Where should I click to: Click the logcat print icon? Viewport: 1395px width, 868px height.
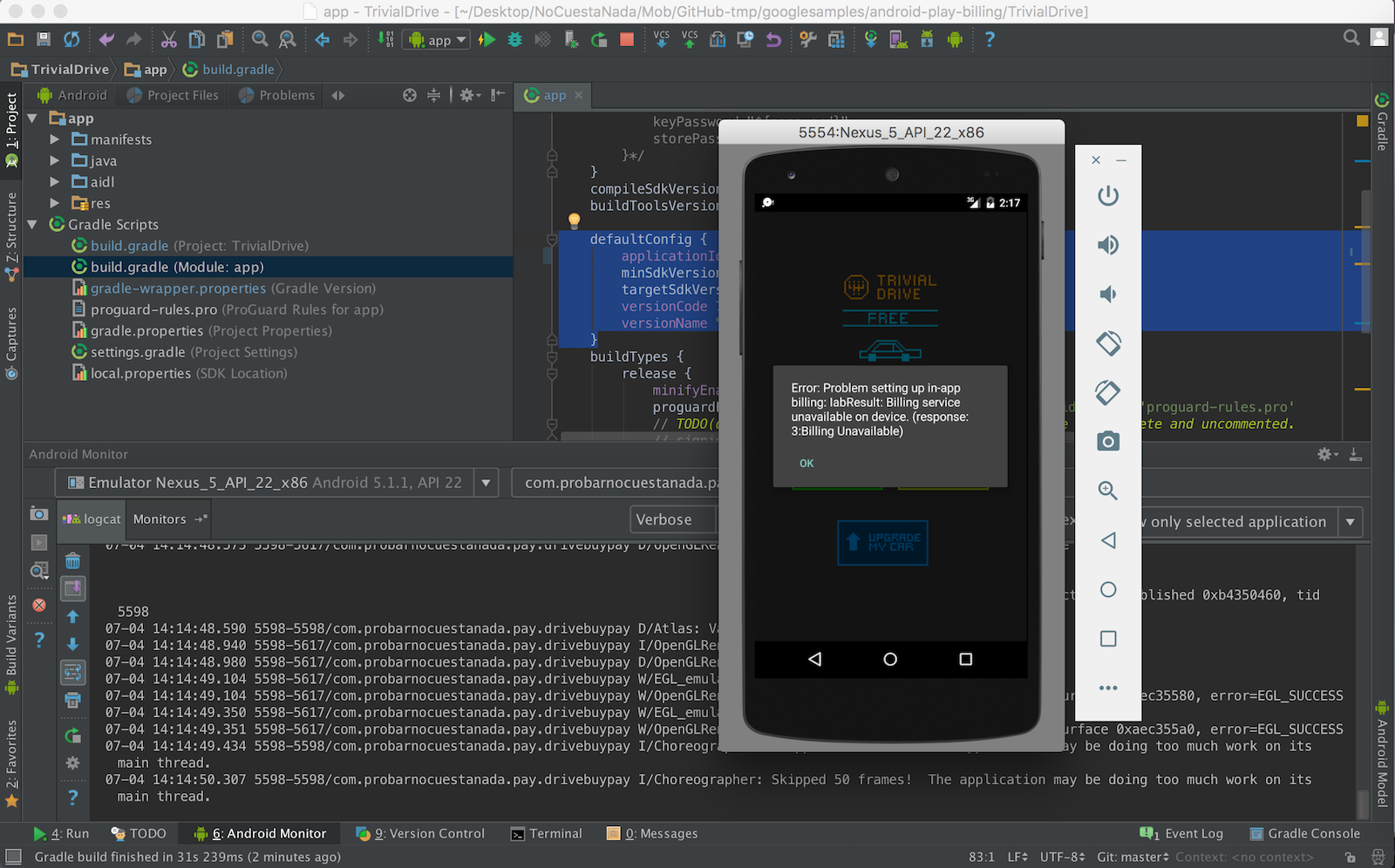tap(72, 700)
